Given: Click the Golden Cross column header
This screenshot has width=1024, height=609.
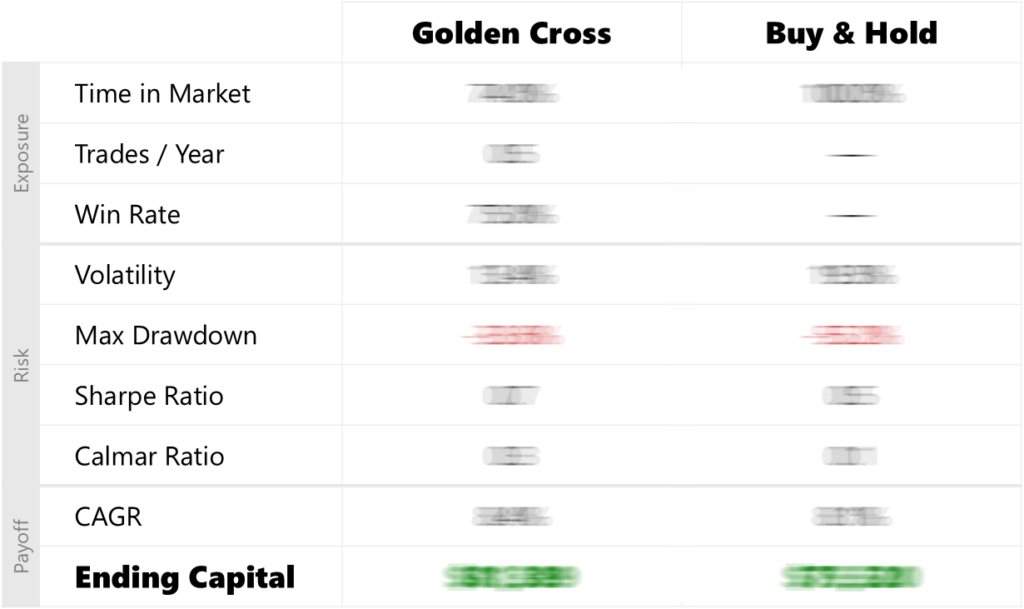Looking at the screenshot, I should click(511, 34).
